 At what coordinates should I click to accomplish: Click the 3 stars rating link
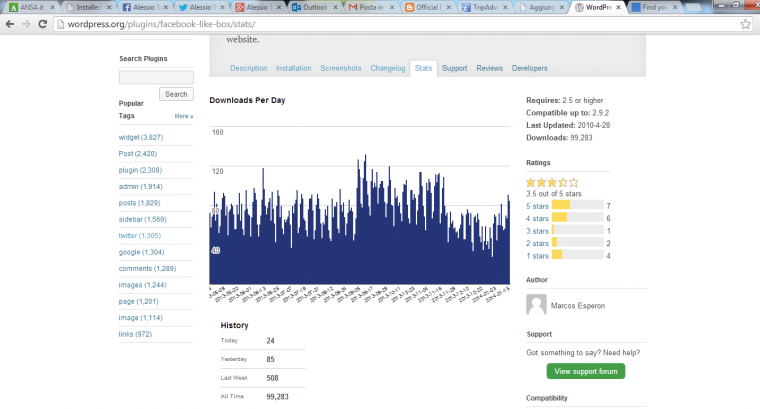pos(538,231)
